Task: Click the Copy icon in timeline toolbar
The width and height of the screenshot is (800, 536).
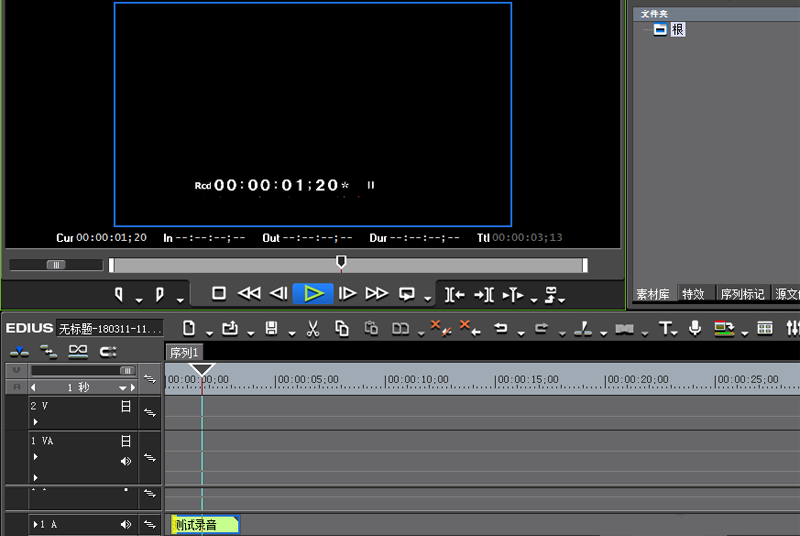Action: (342, 328)
